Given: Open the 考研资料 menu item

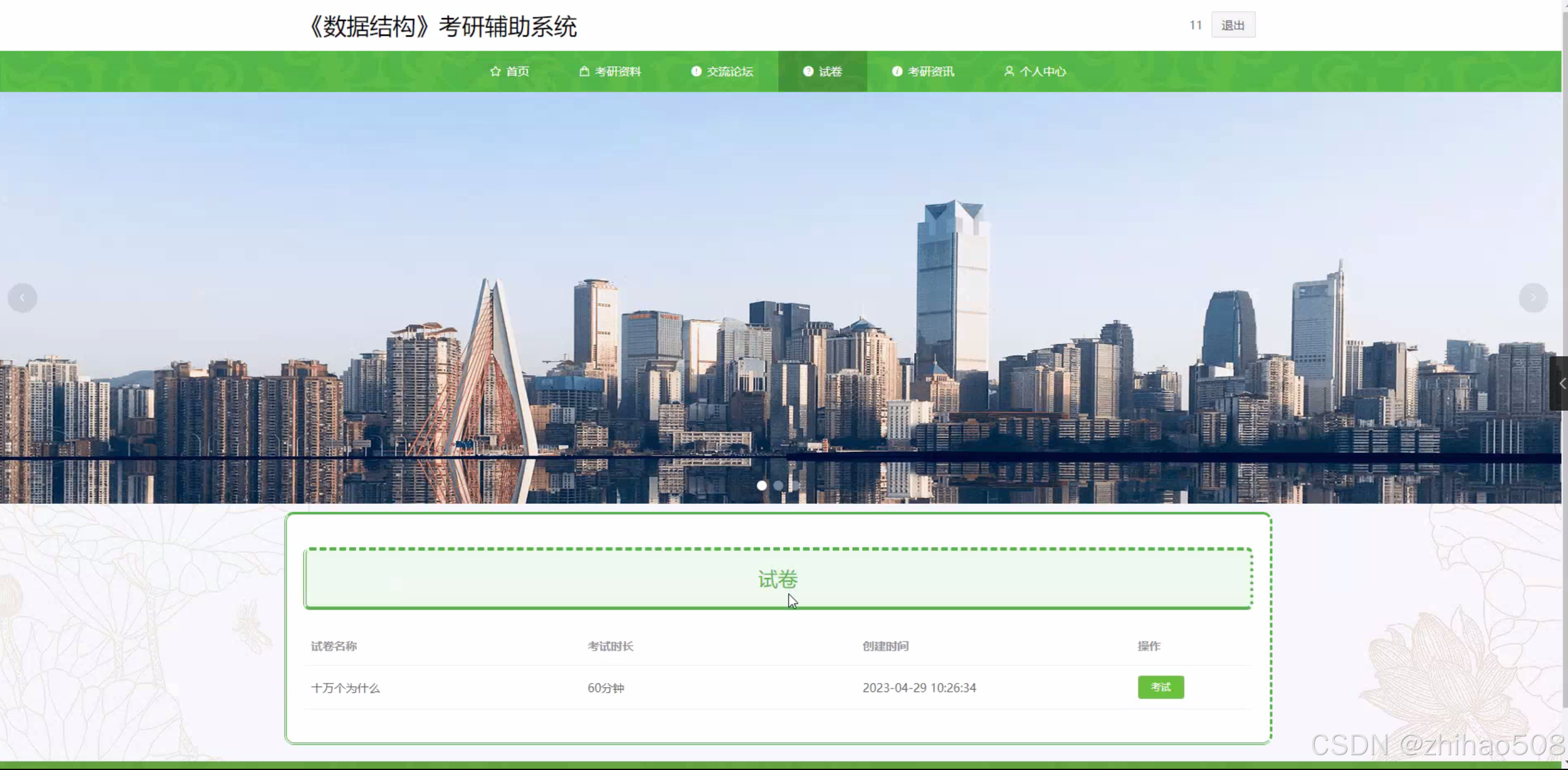Looking at the screenshot, I should click(610, 72).
